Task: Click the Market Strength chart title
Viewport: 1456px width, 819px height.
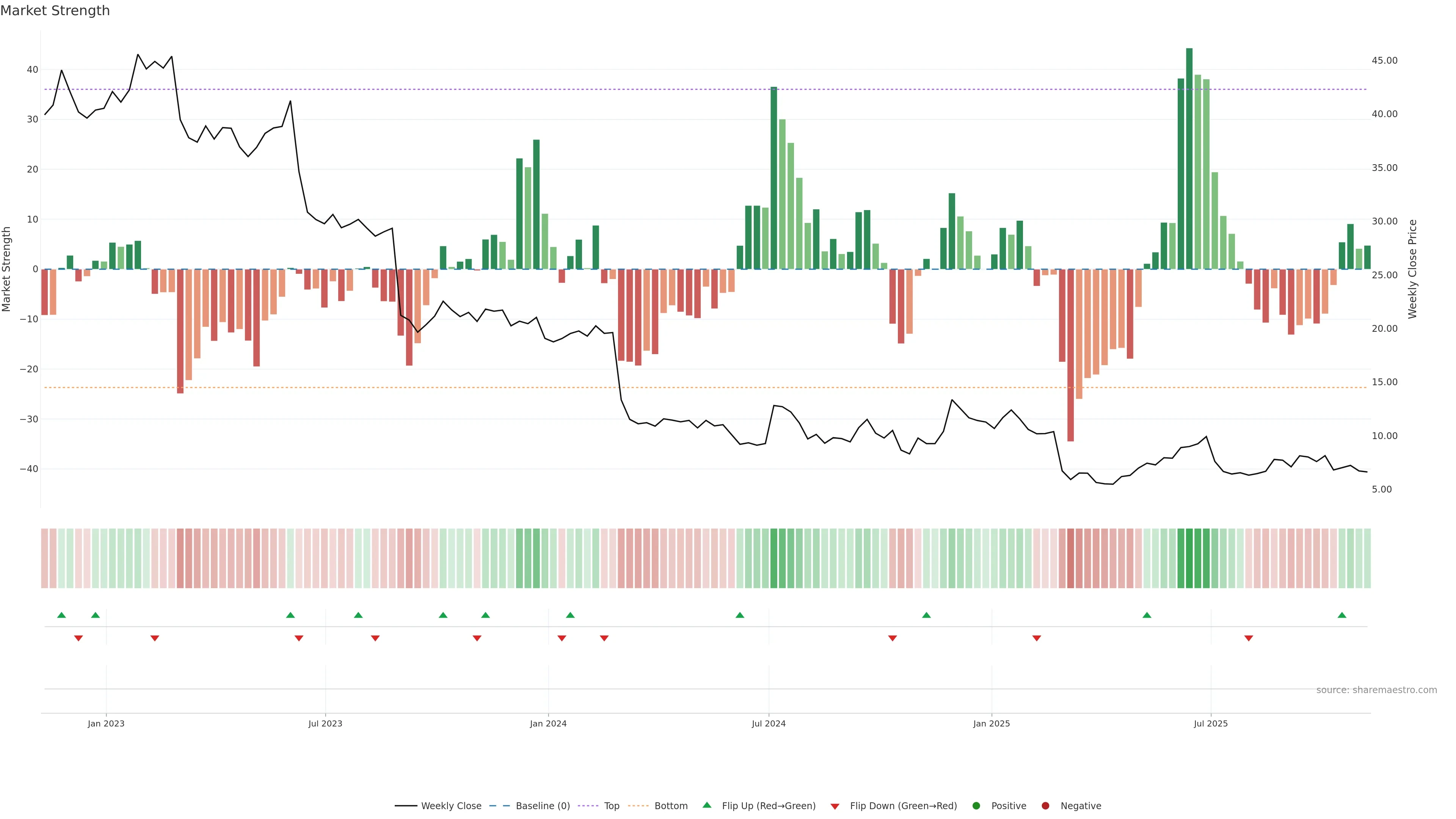Action: (55, 11)
